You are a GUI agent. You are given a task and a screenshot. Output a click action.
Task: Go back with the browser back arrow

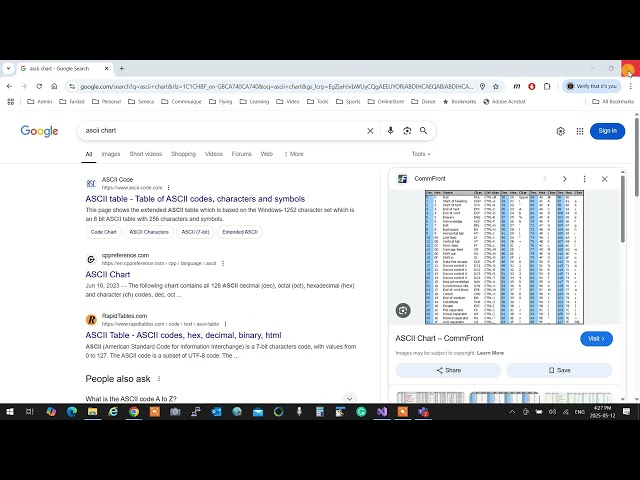click(9, 87)
